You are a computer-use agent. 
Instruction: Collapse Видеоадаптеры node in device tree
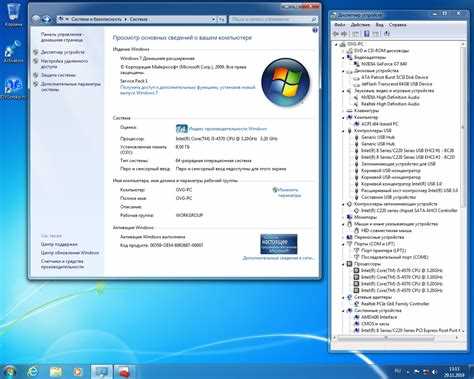pyautogui.click(x=343, y=57)
